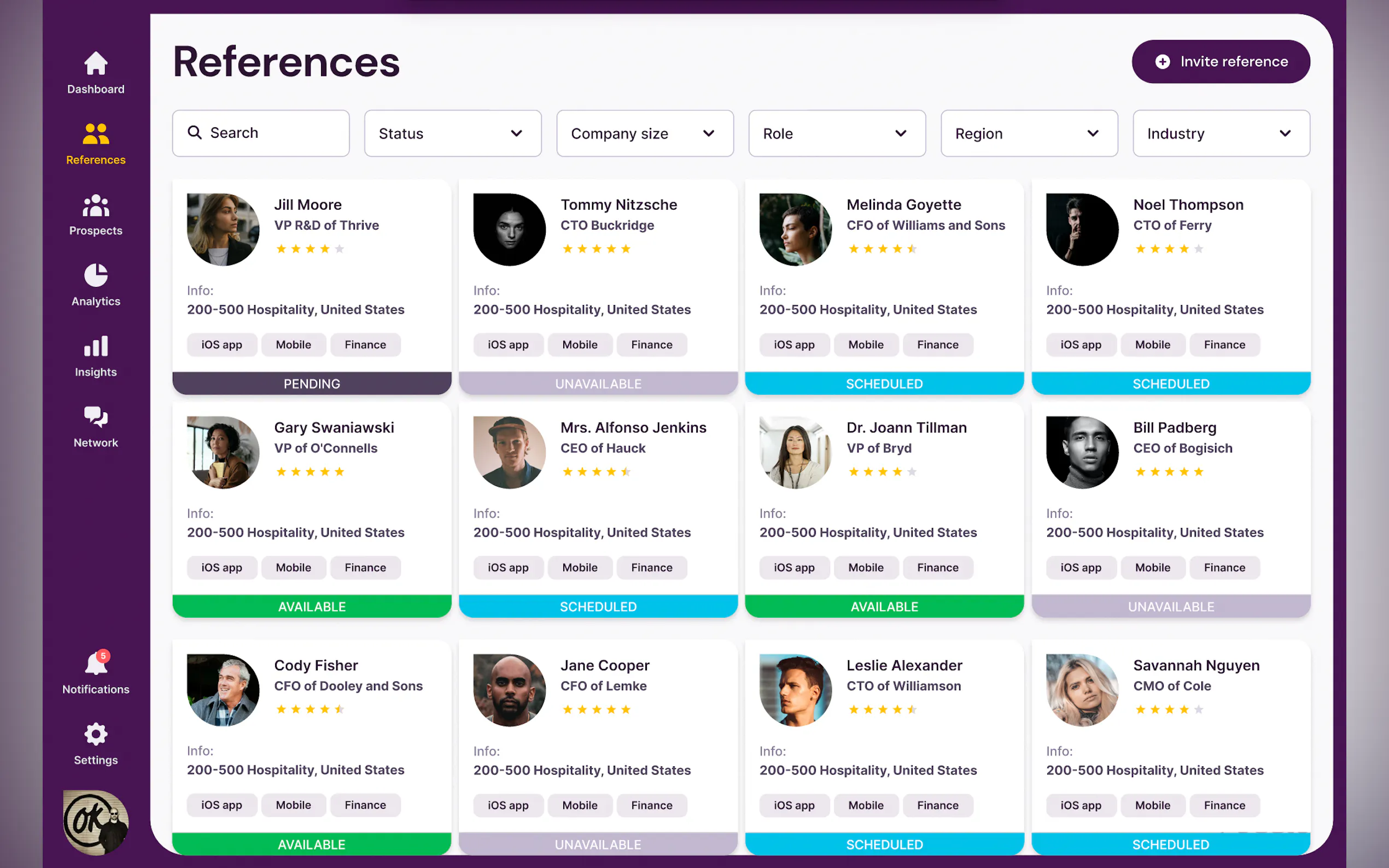
Task: Click Gary Swaniawski's star rating
Action: point(310,471)
